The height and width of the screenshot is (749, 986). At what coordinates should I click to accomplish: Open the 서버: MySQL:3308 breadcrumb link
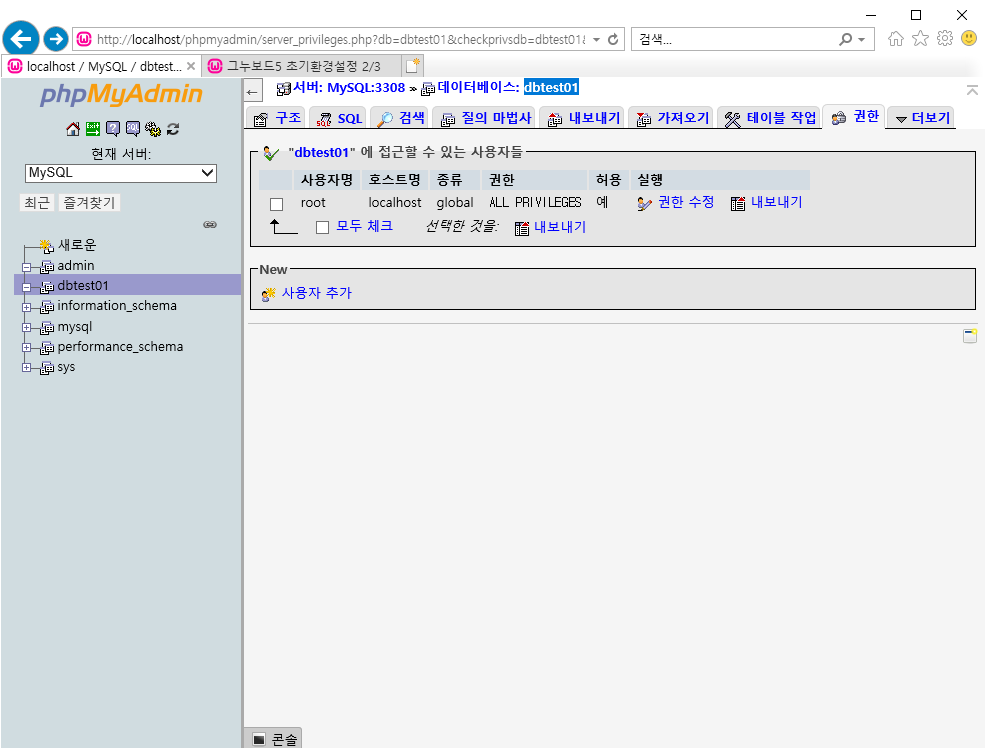349,87
